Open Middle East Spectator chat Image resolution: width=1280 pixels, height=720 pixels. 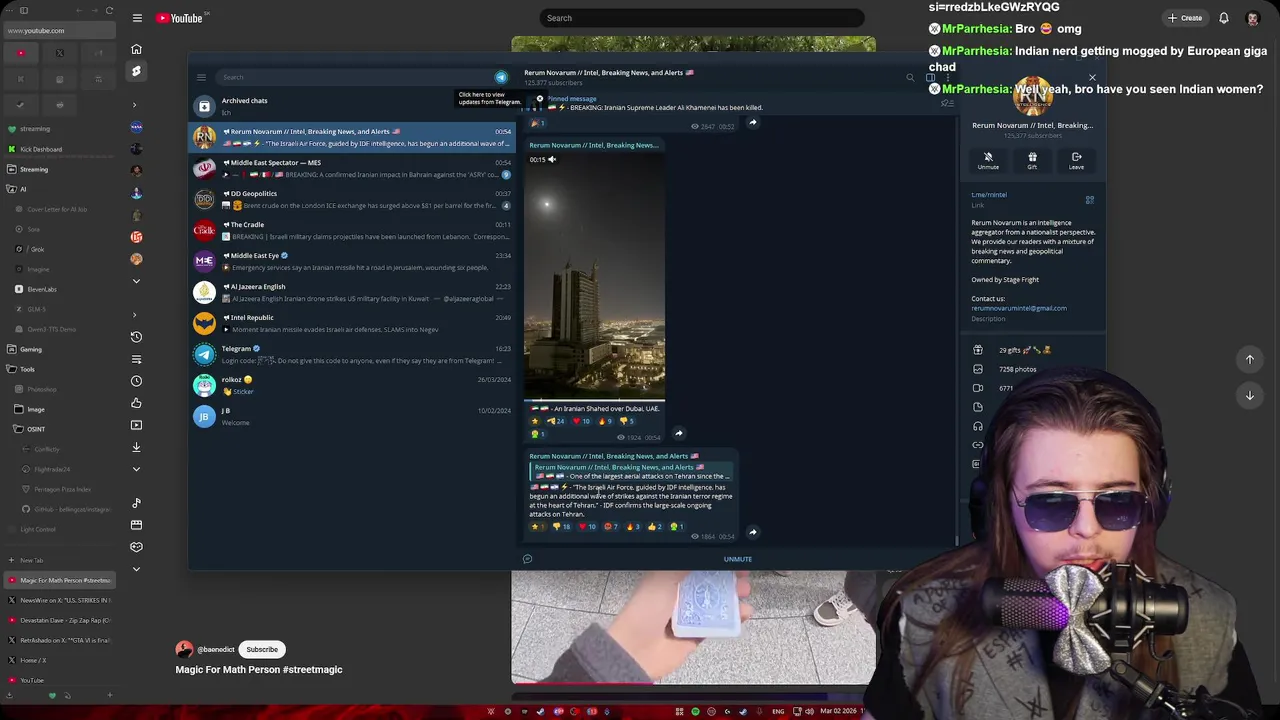tap(352, 168)
